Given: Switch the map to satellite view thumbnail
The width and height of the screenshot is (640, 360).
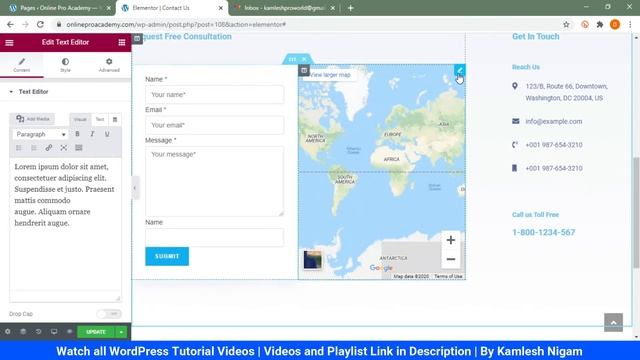Looking at the screenshot, I should pos(313,260).
